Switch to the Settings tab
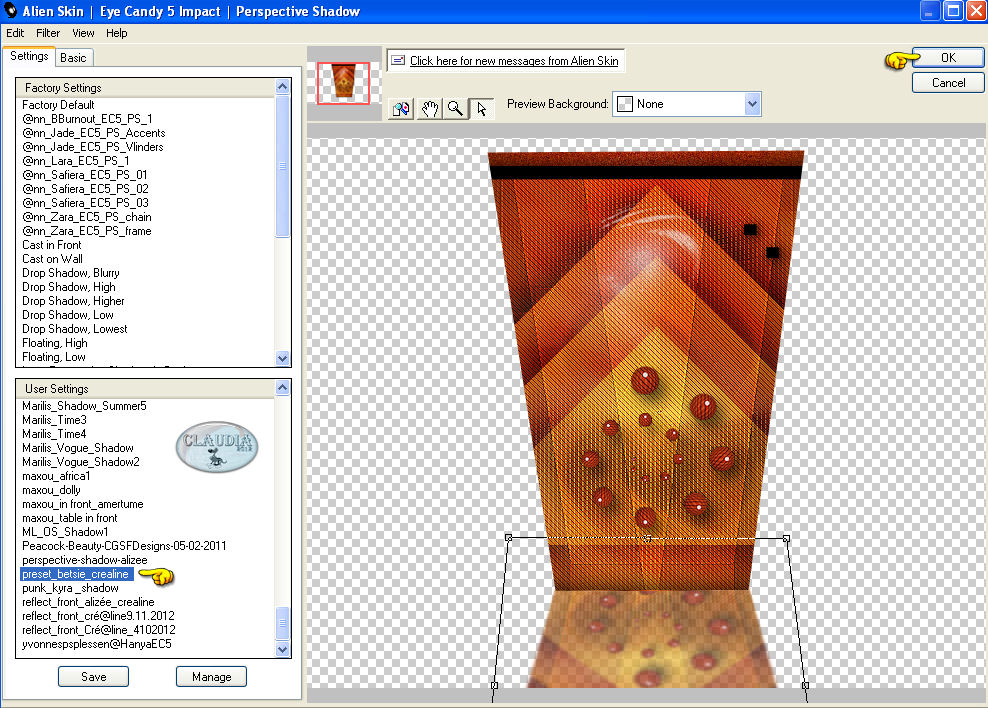This screenshot has height=708, width=988. coord(29,56)
